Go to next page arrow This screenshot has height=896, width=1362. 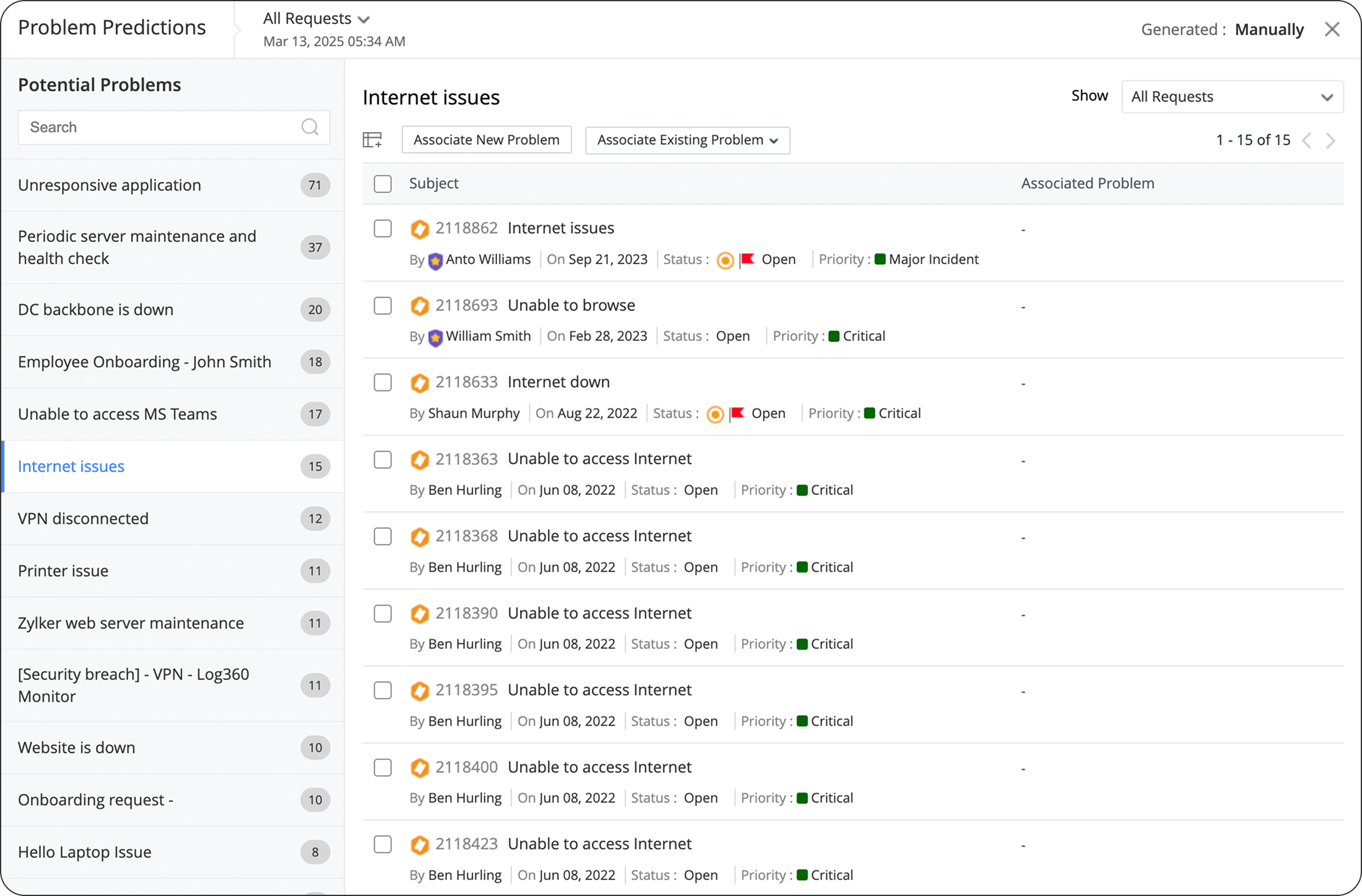(x=1330, y=140)
